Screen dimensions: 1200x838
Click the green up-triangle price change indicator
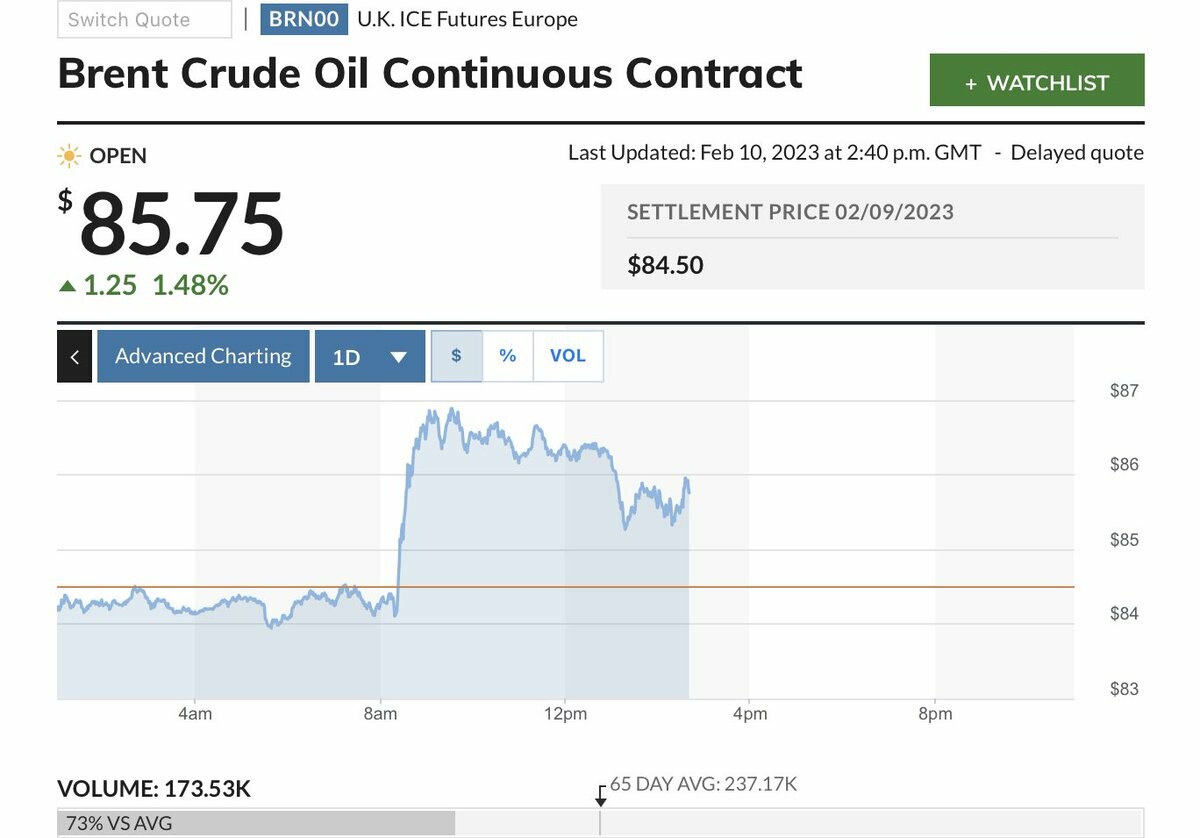coord(67,286)
